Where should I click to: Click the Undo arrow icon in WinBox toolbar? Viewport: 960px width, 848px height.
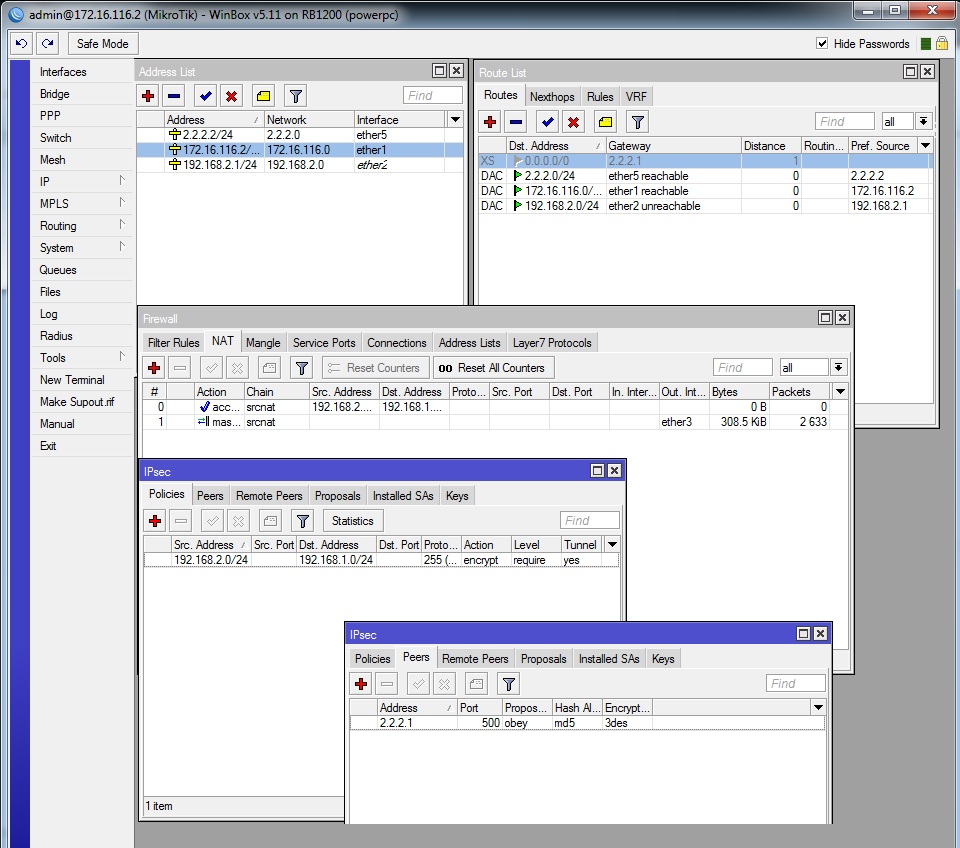(22, 43)
